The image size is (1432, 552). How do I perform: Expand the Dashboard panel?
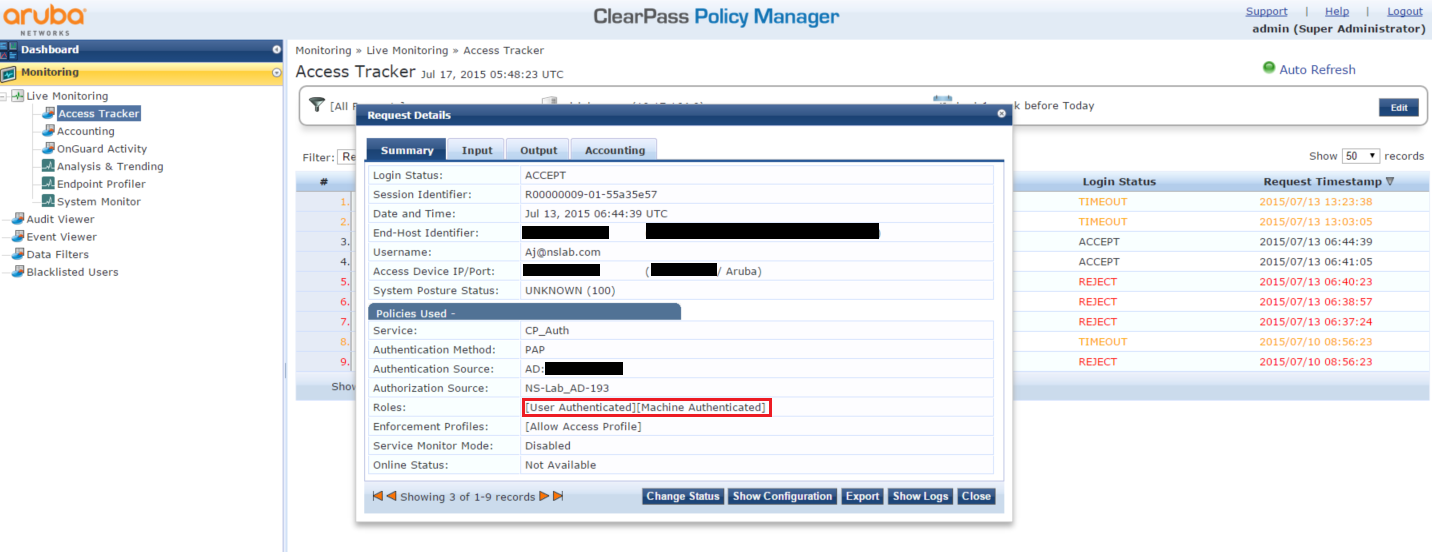coord(277,49)
